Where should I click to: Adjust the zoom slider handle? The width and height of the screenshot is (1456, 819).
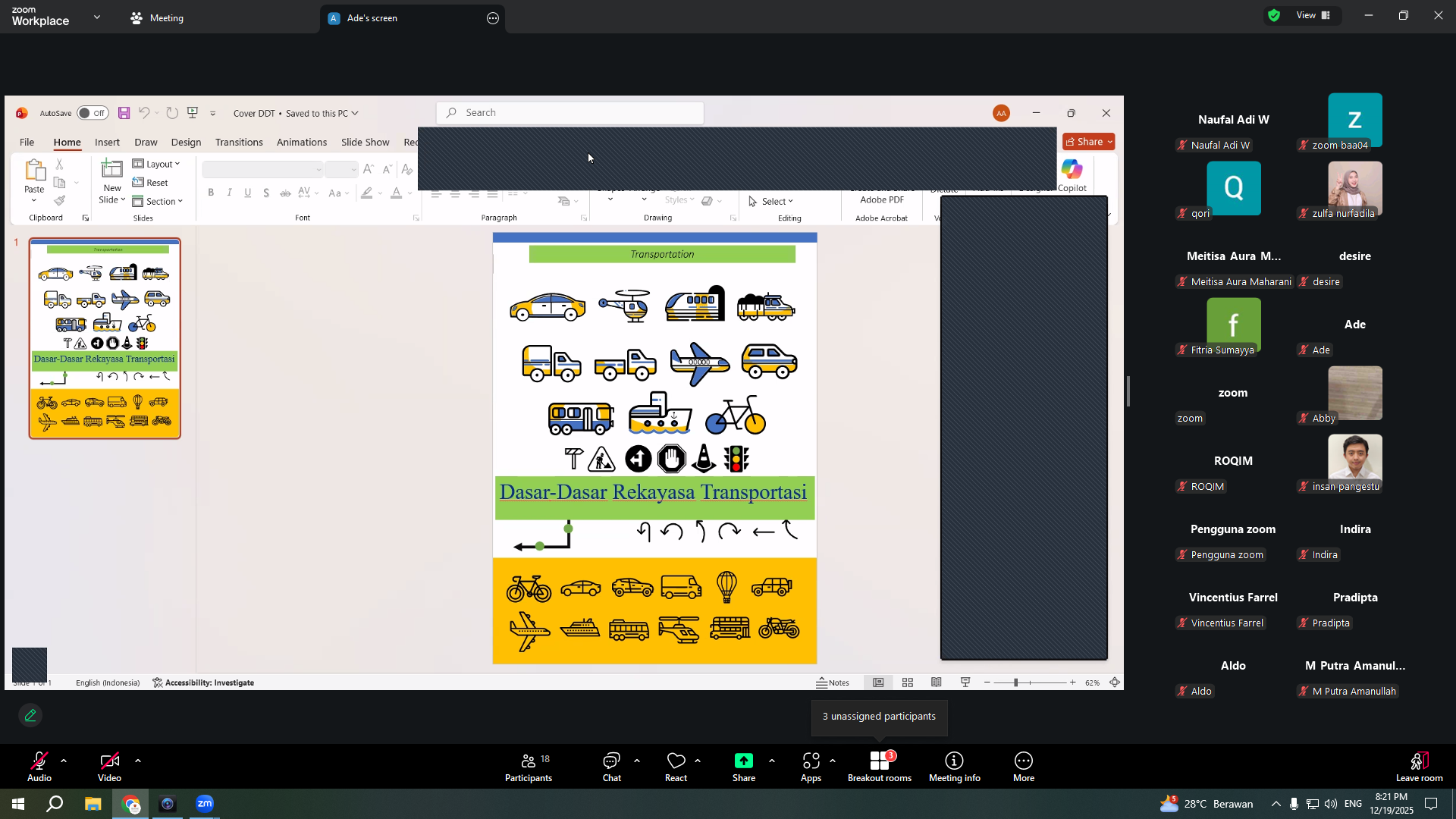[x=1015, y=682]
